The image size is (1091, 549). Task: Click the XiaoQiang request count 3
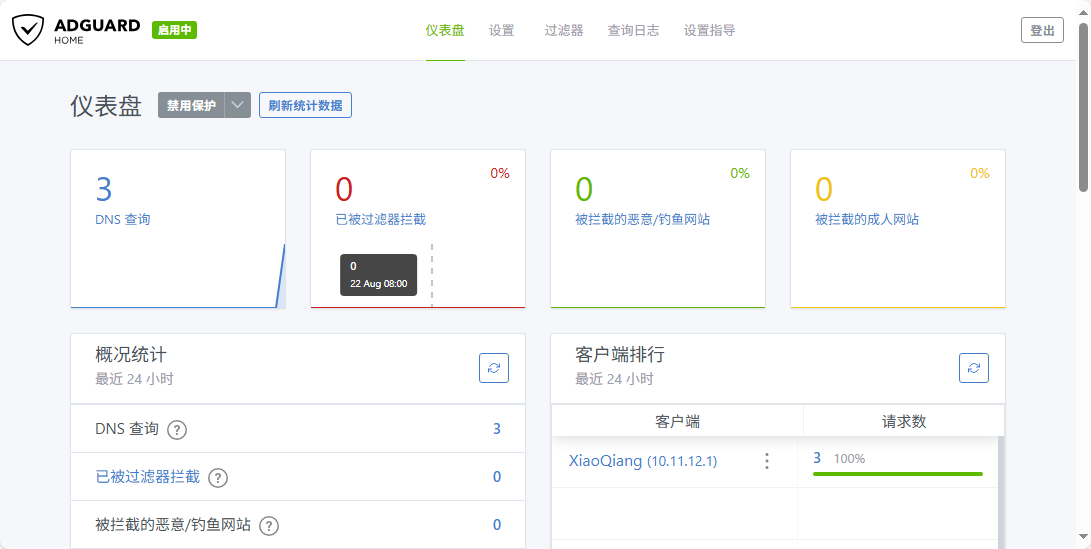pyautogui.click(x=818, y=458)
